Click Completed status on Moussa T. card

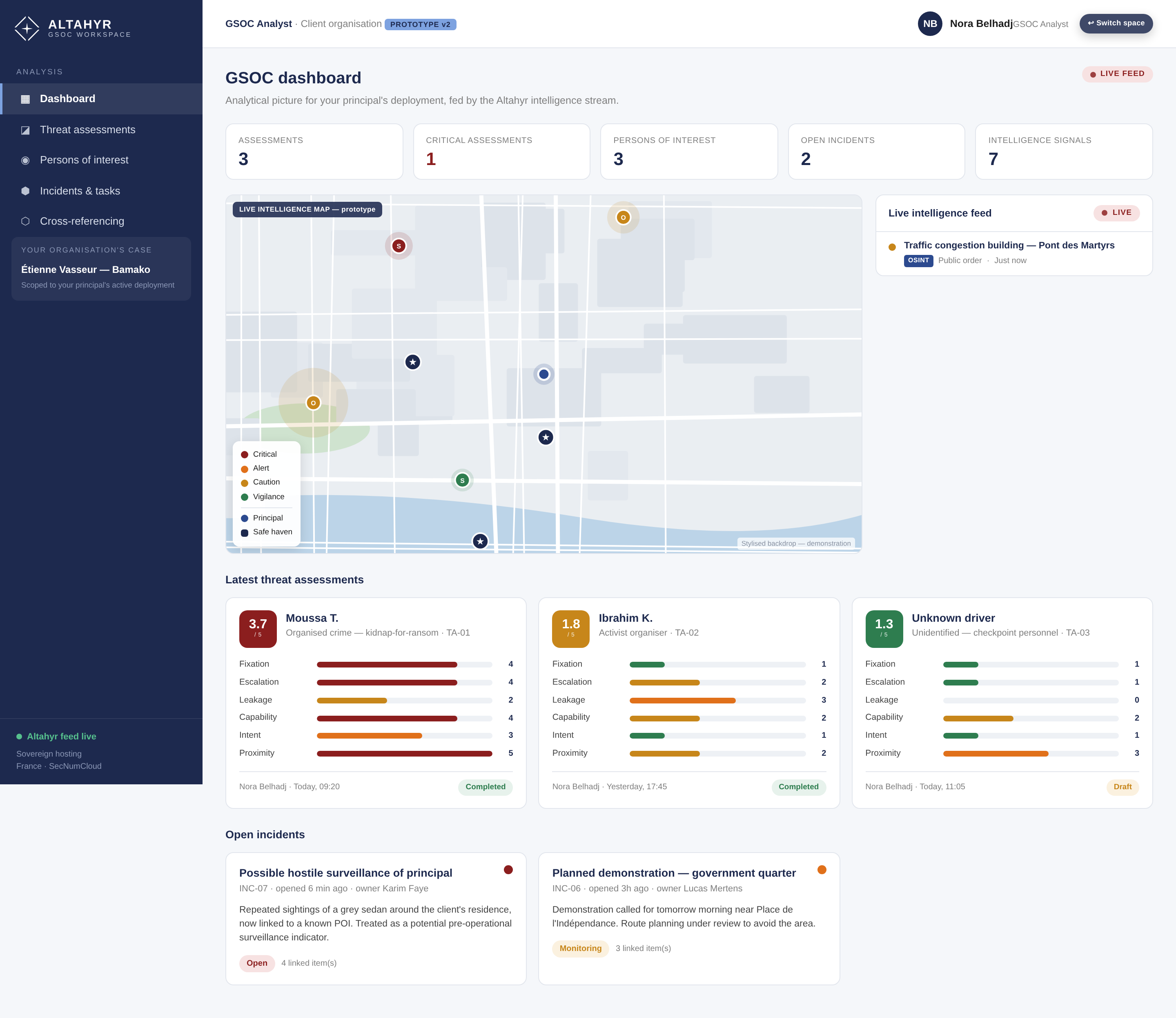[x=486, y=787]
